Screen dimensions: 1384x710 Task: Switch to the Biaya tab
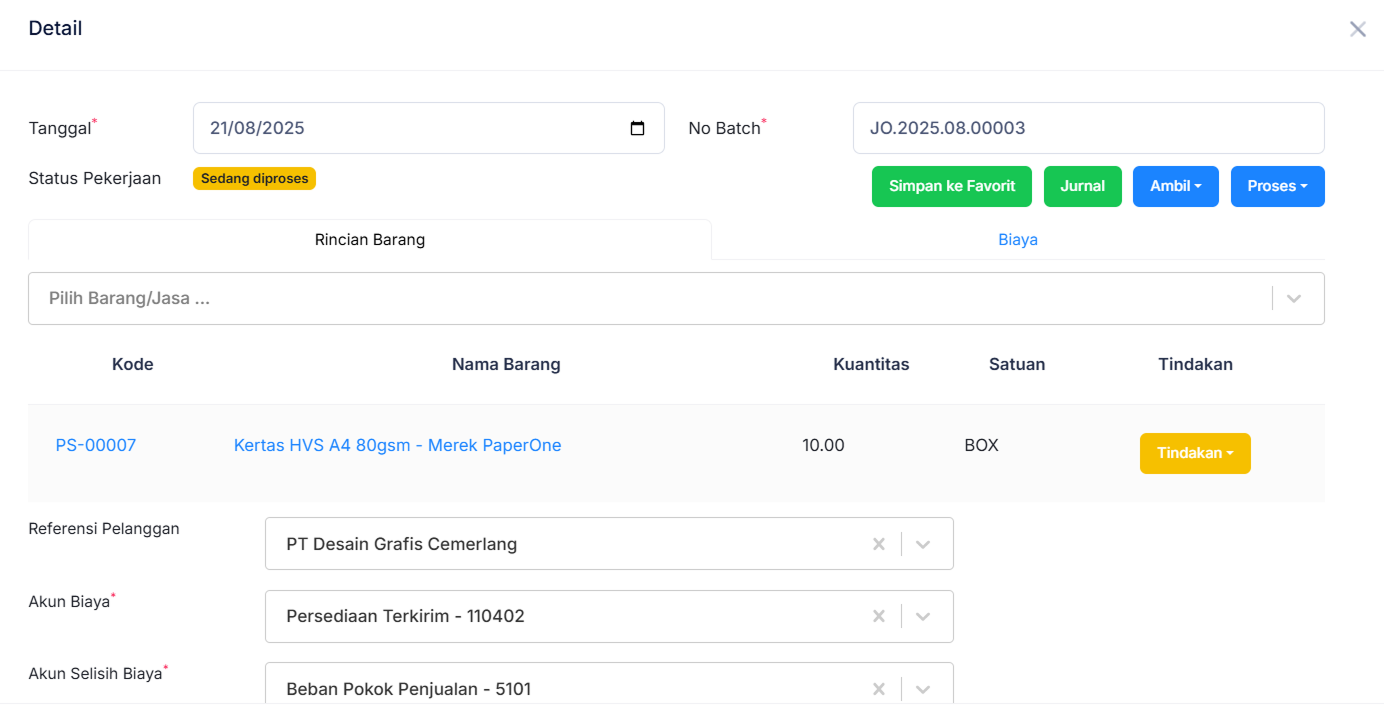tap(1017, 240)
